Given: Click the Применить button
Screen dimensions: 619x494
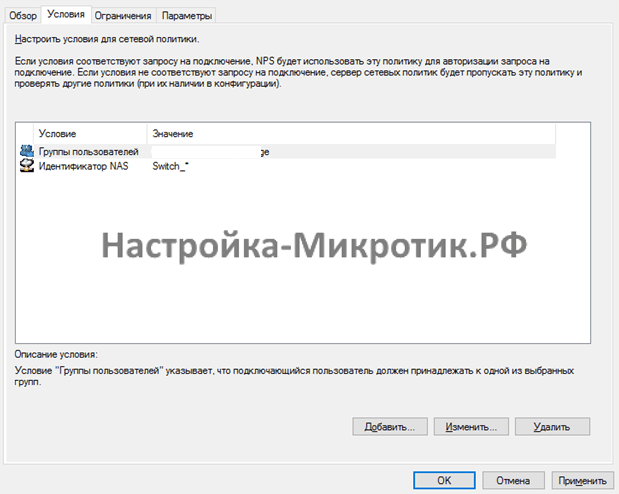Looking at the screenshot, I should click(x=582, y=480).
